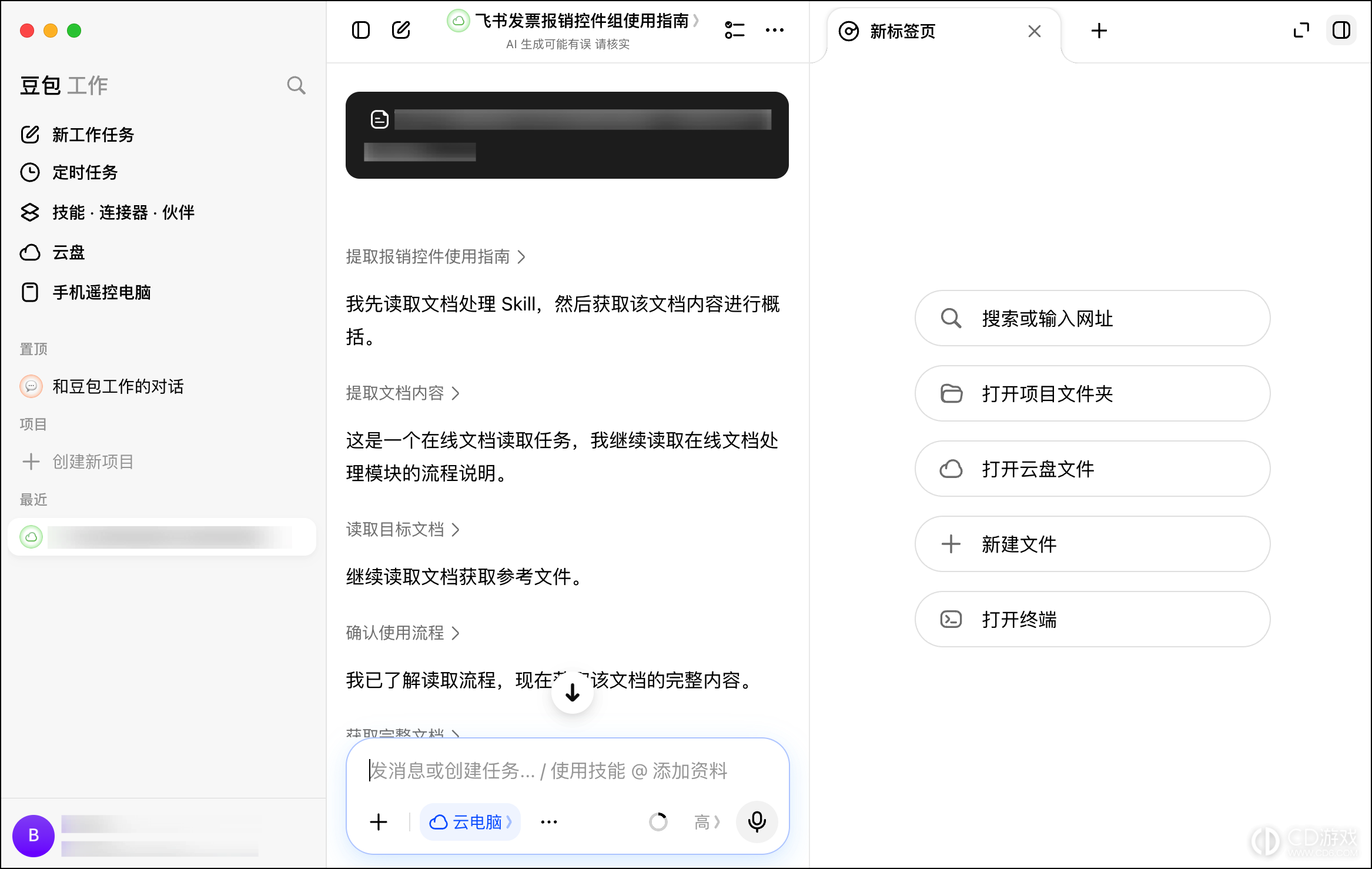Expand the 提取报销控件使用指南 step

tap(436, 257)
